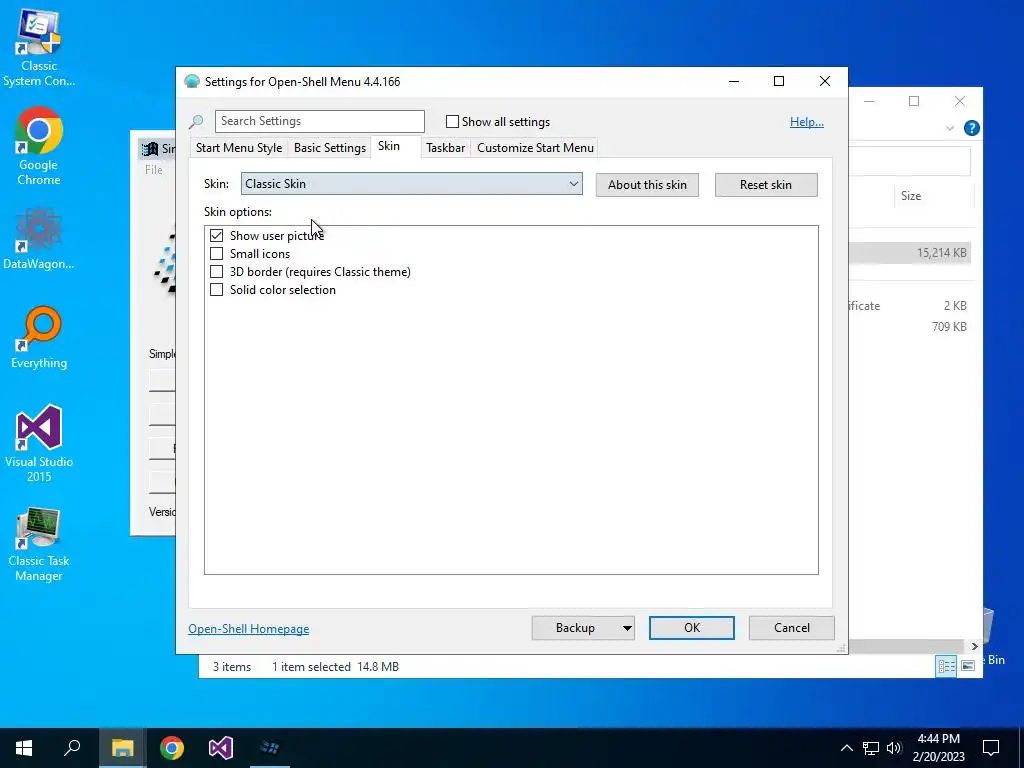Image resolution: width=1024 pixels, height=768 pixels.
Task: Confirm settings with OK button
Action: tap(692, 628)
